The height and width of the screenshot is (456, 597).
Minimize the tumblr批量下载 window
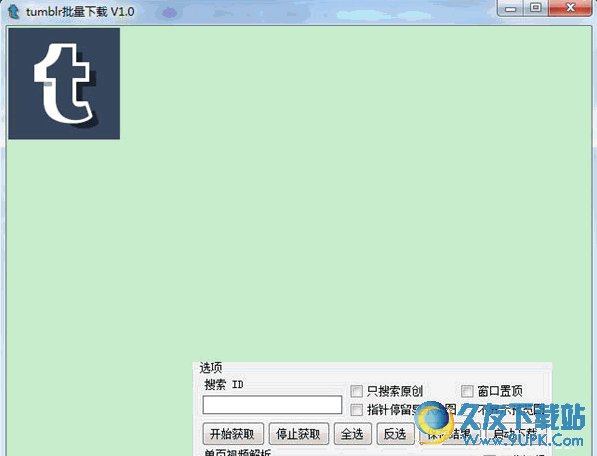[511, 8]
